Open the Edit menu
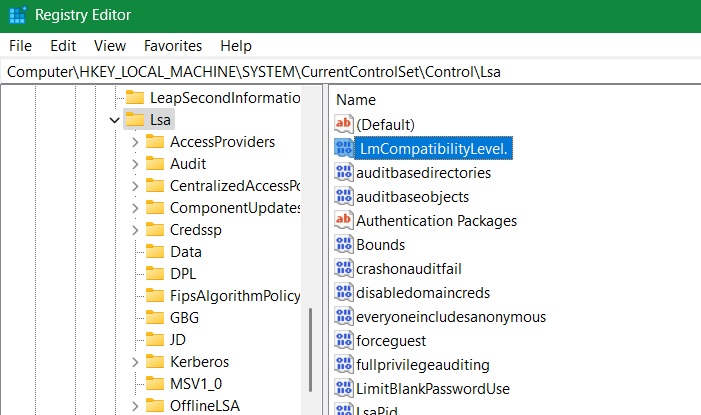Screen dimensions: 701x415 click(x=63, y=46)
